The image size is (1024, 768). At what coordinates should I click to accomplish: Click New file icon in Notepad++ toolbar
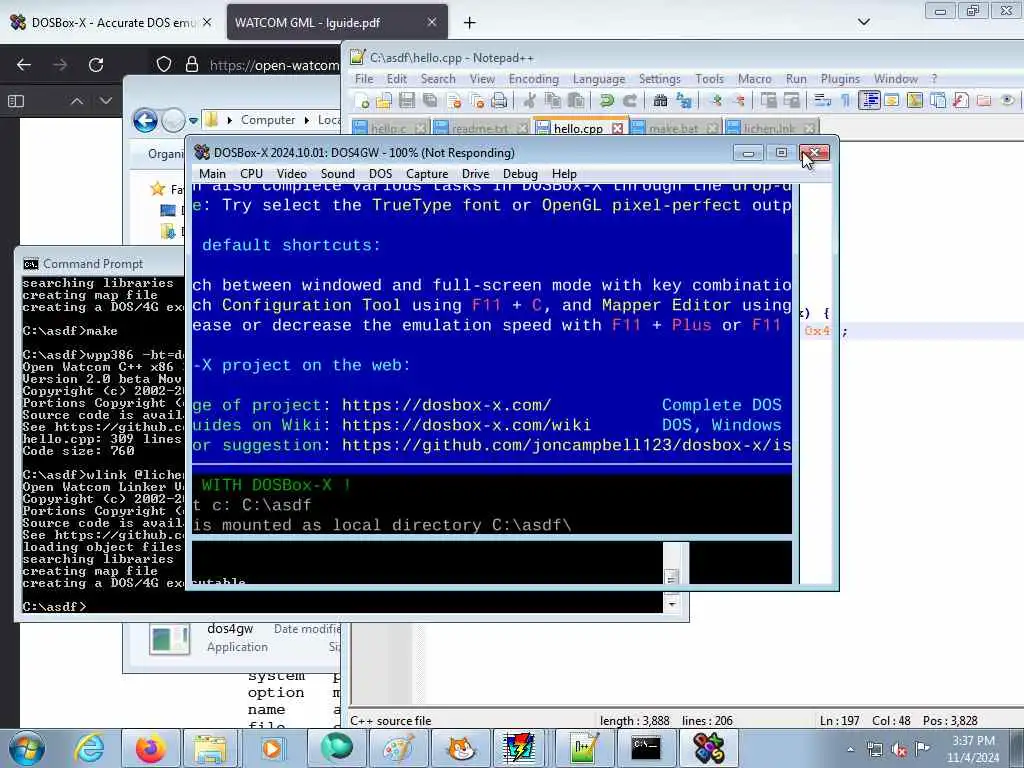coord(361,100)
